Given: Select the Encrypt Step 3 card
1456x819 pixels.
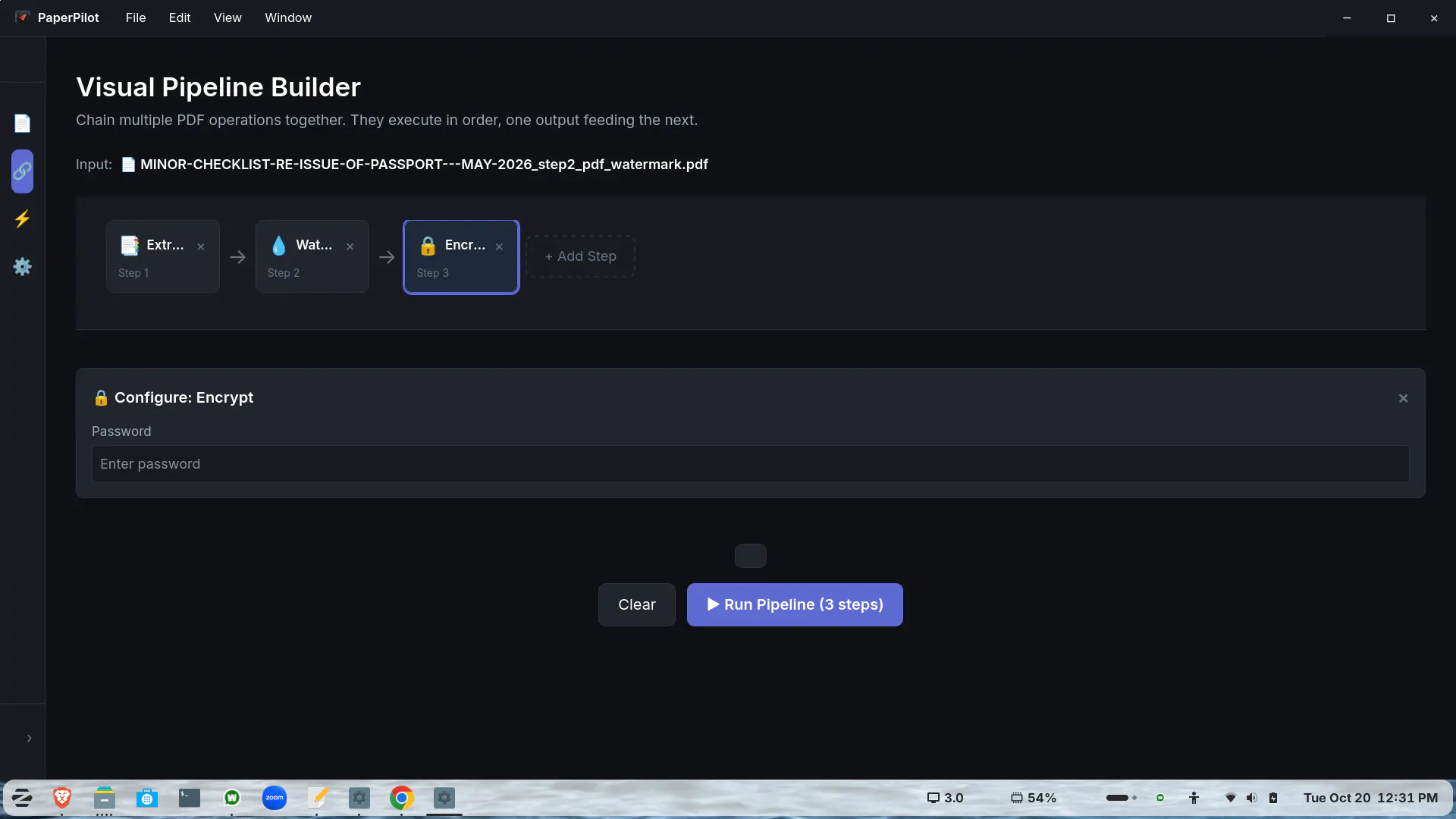Looking at the screenshot, I should tap(461, 256).
